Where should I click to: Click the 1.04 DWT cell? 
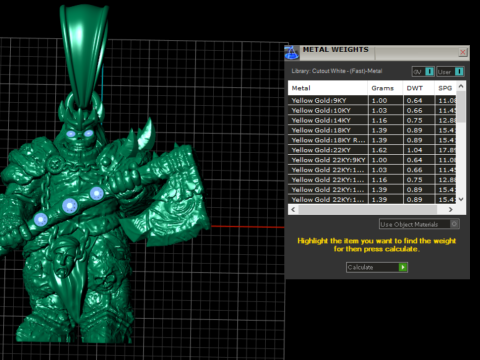[x=419, y=150]
